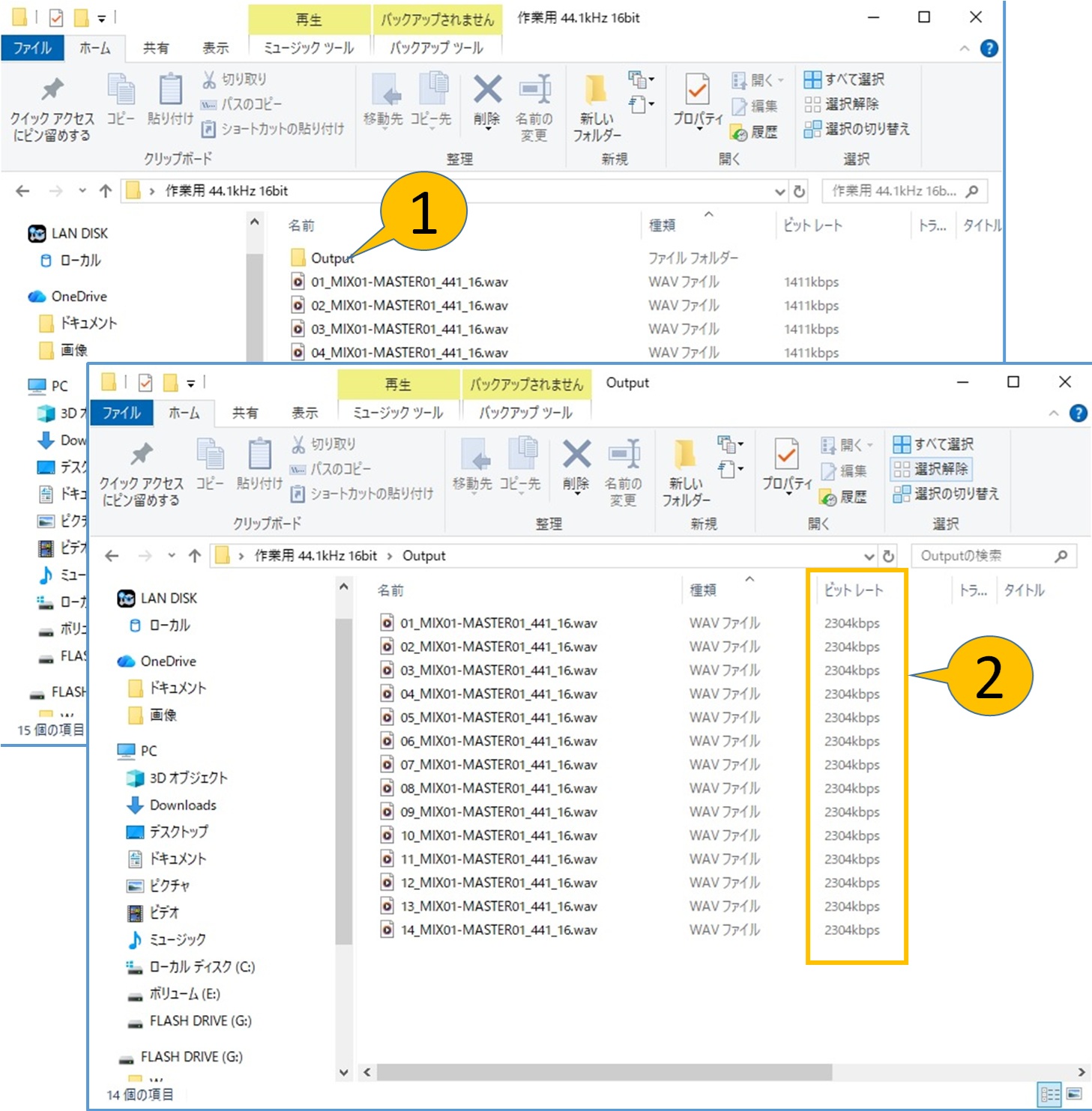Click Invert Selection (選択の切り替え) in the Output window

(x=946, y=494)
